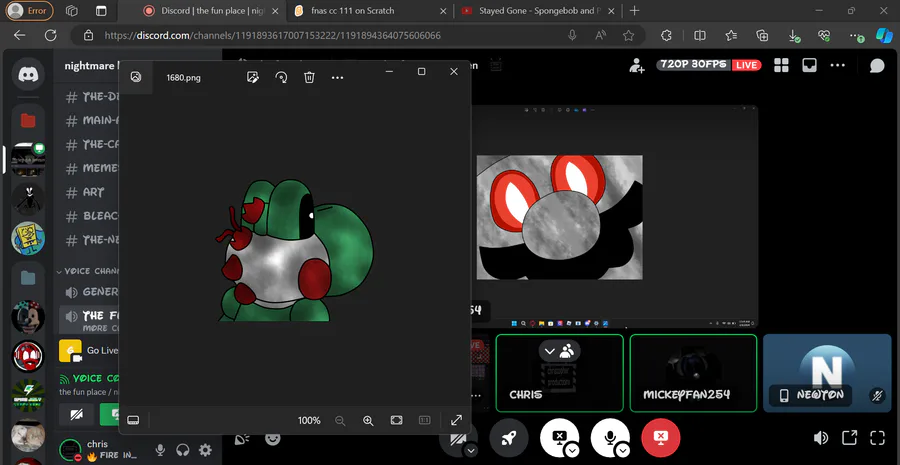Open browser extensions puzzle icon
Viewport: 900px width, 465px height.
pyautogui.click(x=666, y=36)
